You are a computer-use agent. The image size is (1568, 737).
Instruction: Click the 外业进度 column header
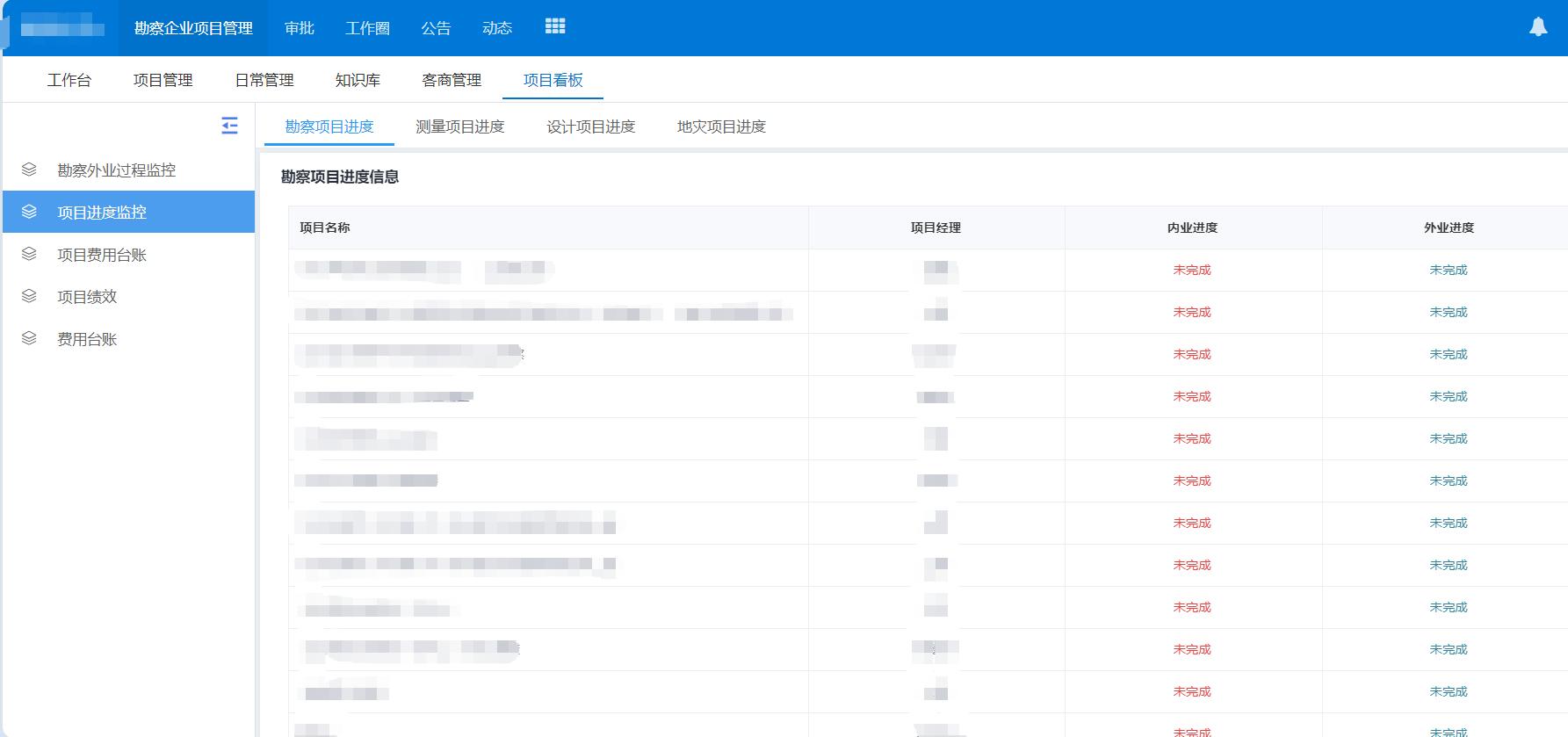[1449, 228]
